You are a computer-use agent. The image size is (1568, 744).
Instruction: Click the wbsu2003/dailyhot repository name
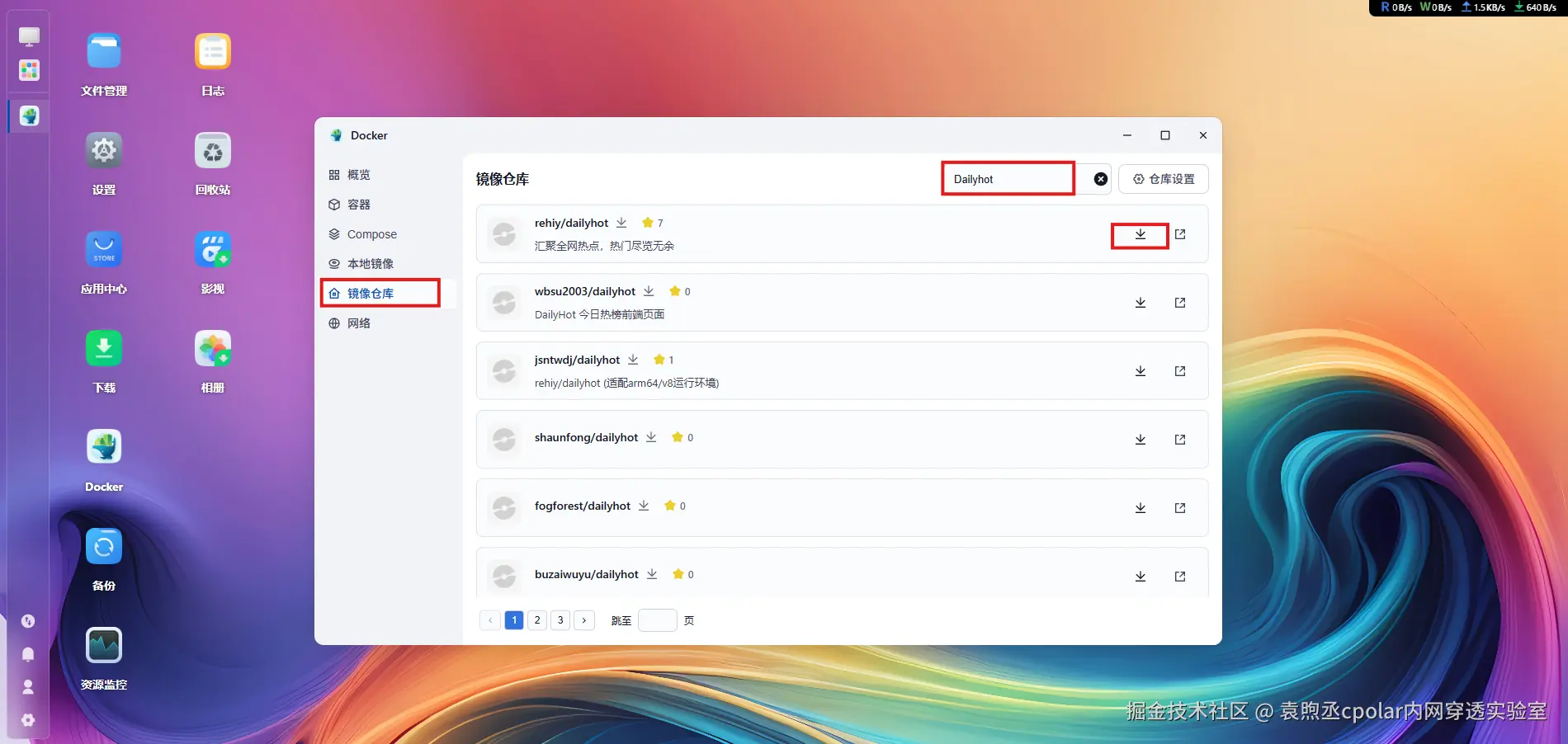coord(585,291)
